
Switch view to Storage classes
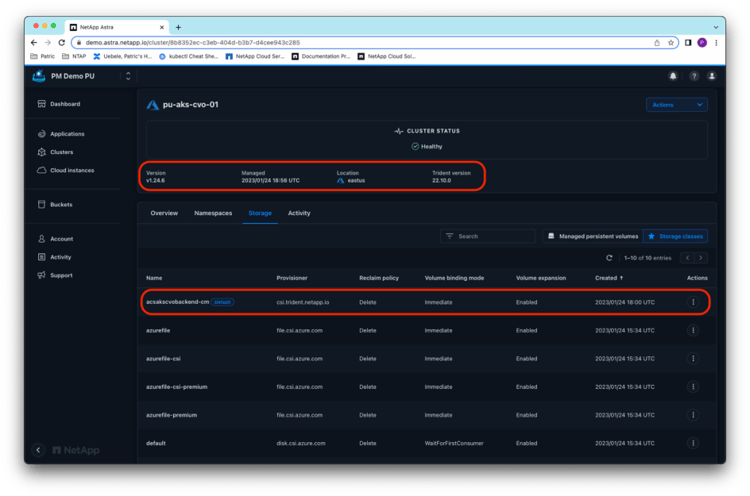[676, 236]
